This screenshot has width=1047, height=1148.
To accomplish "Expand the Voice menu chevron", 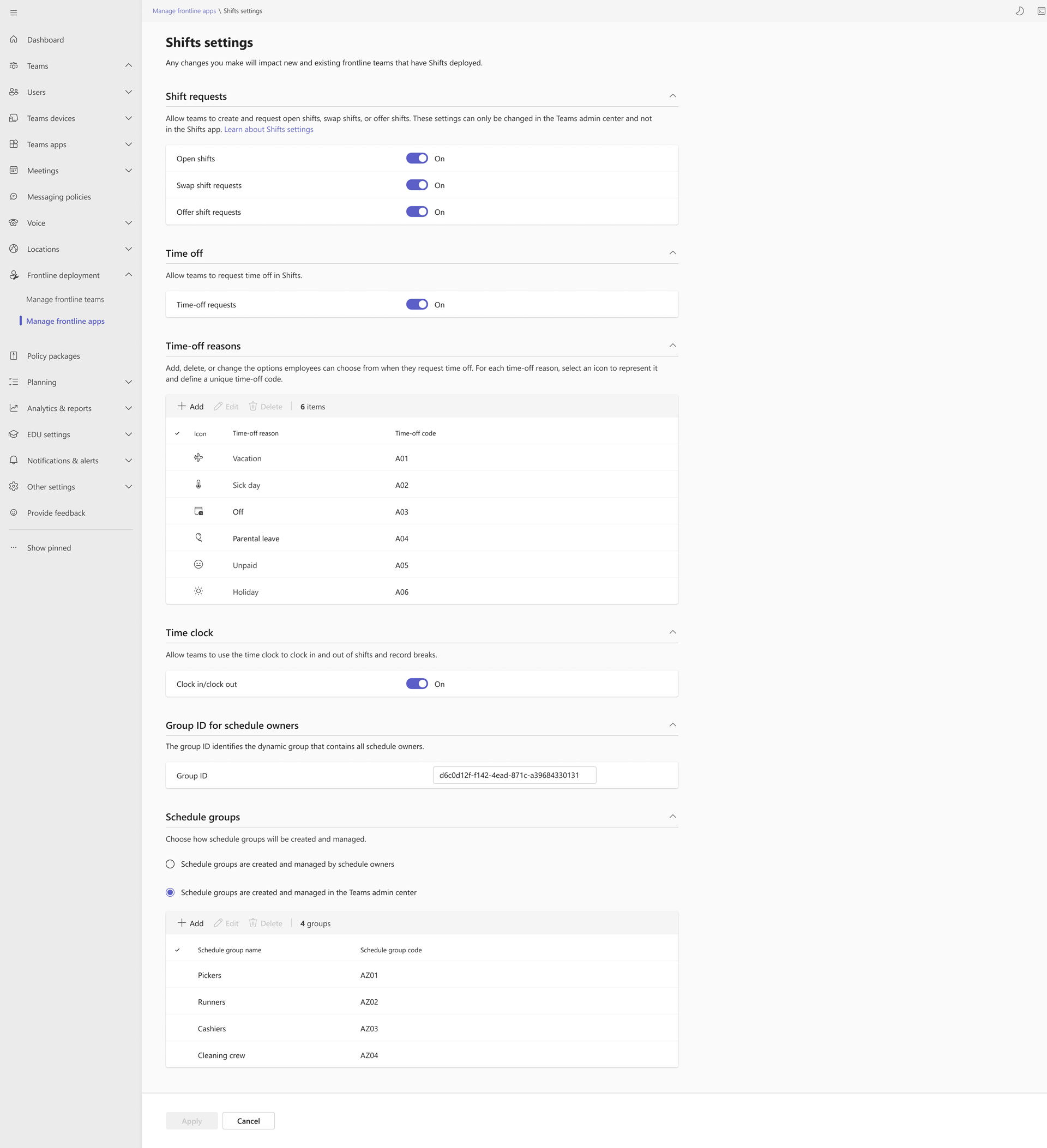I will 128,222.
